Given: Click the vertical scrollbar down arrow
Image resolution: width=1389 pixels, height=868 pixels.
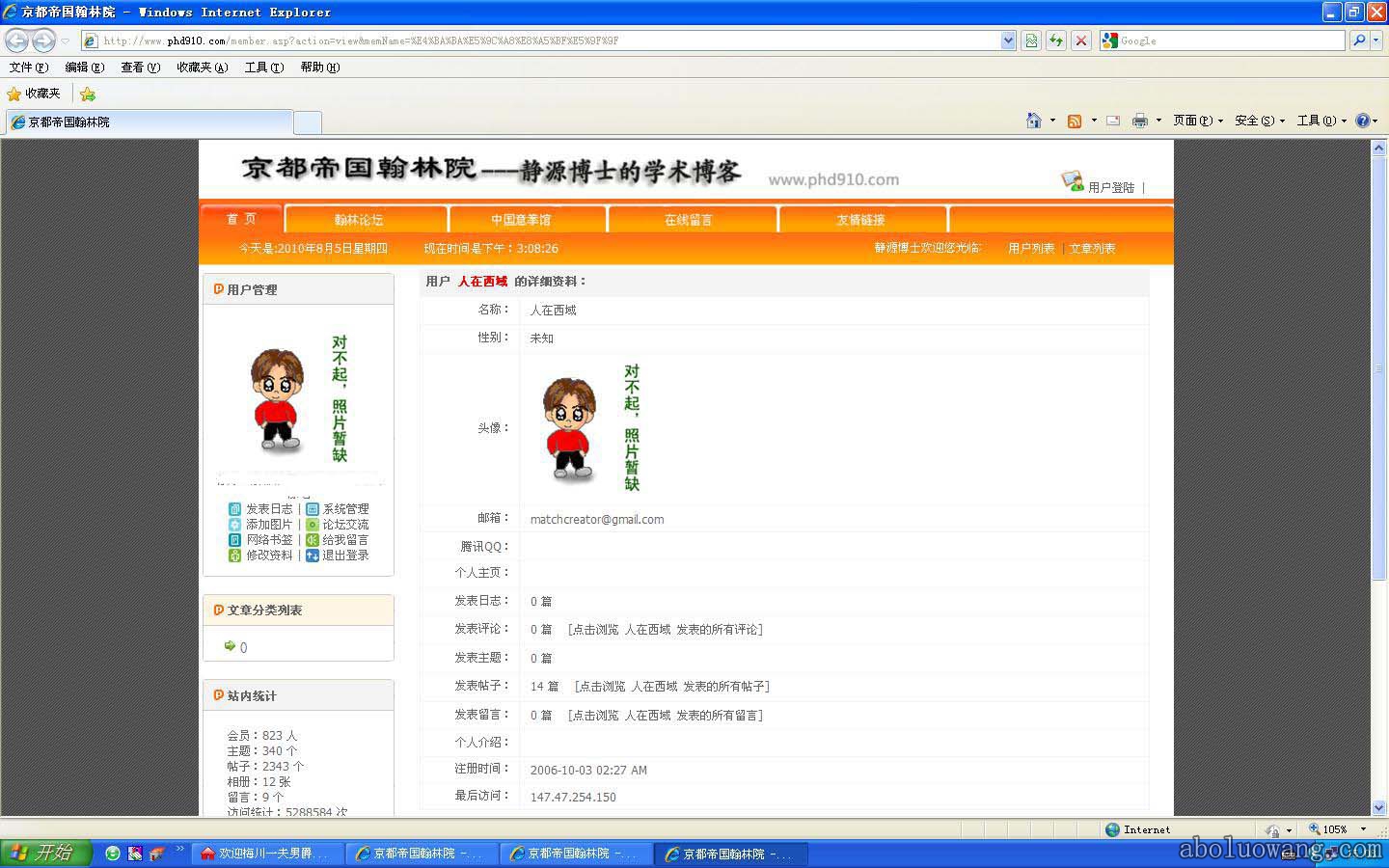Looking at the screenshot, I should [1378, 807].
